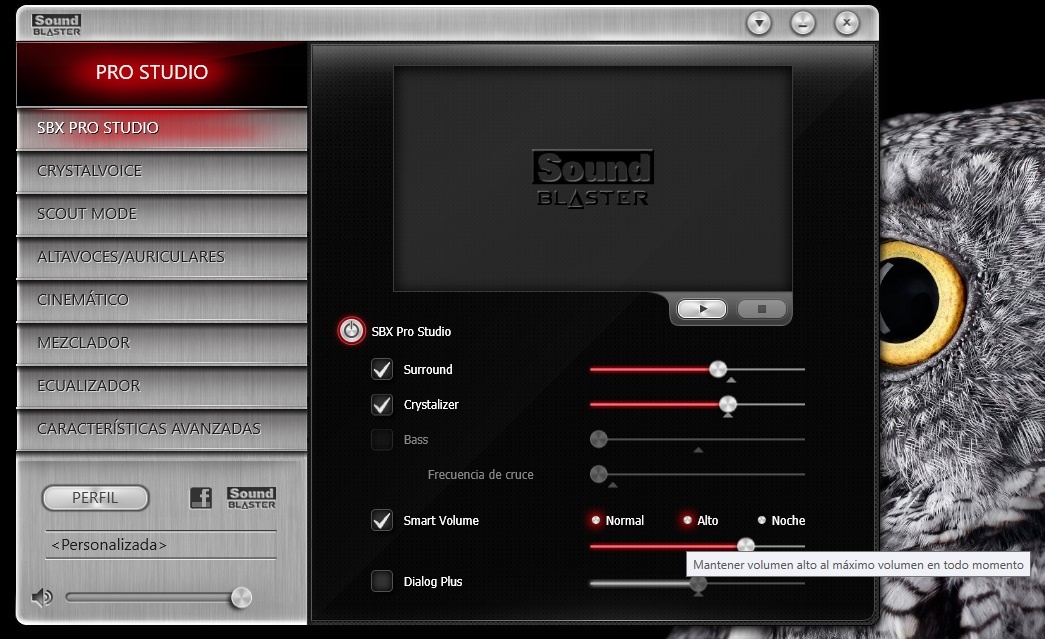
Task: Minimize the Sound Blaster window
Action: 803,23
